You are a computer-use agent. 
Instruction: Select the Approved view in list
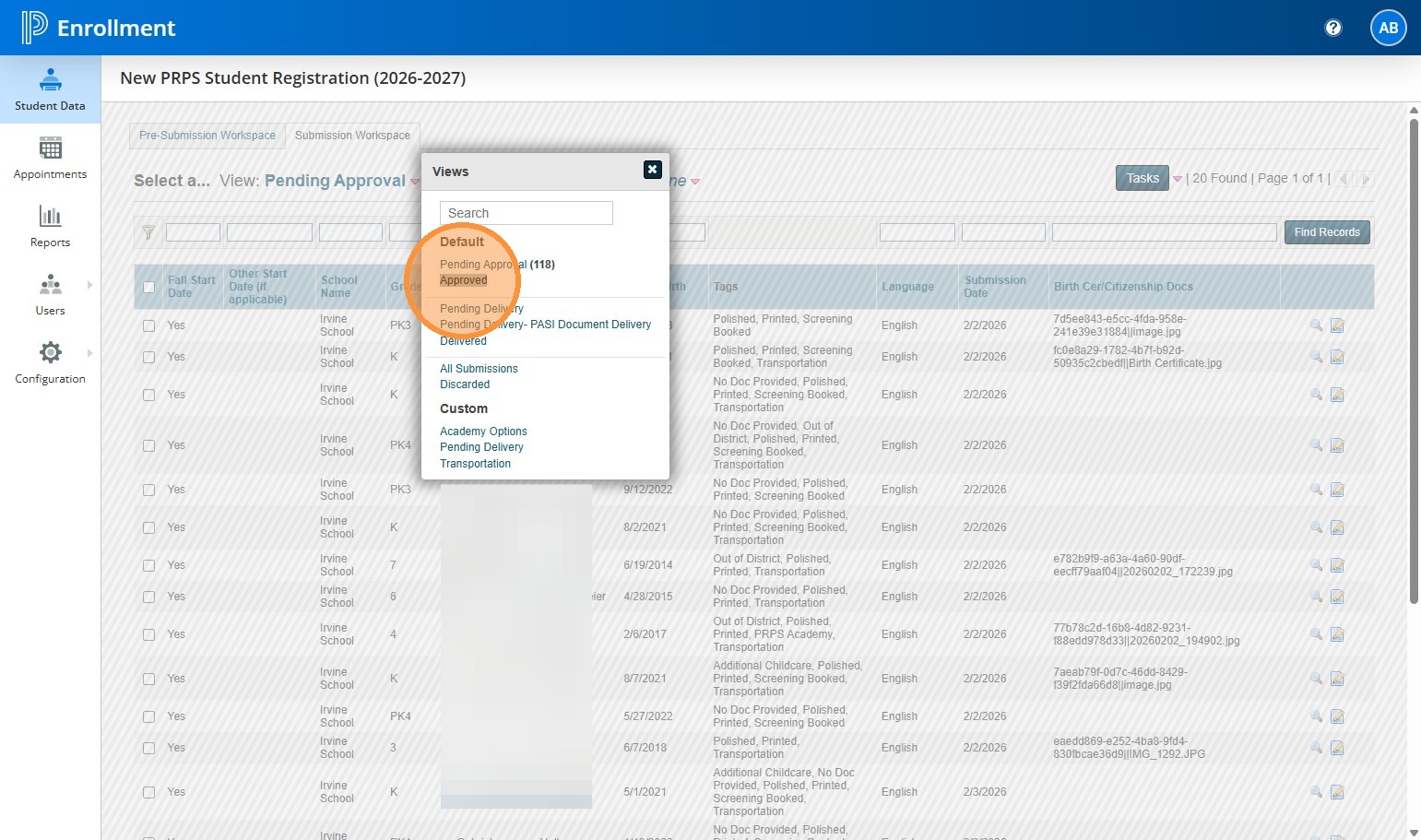(x=463, y=280)
